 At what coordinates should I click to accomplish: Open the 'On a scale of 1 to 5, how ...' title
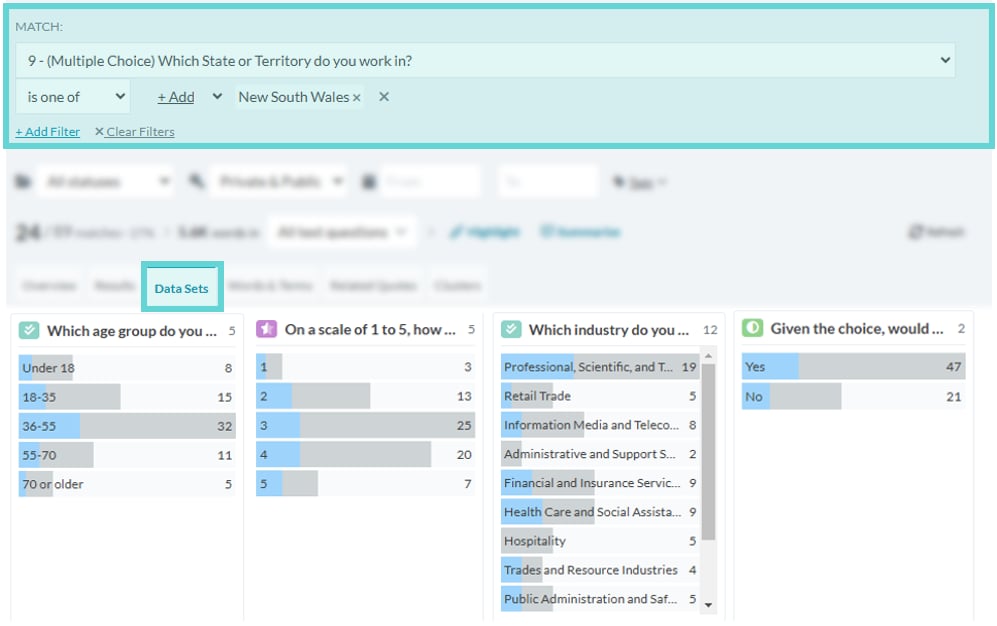pyautogui.click(x=370, y=330)
